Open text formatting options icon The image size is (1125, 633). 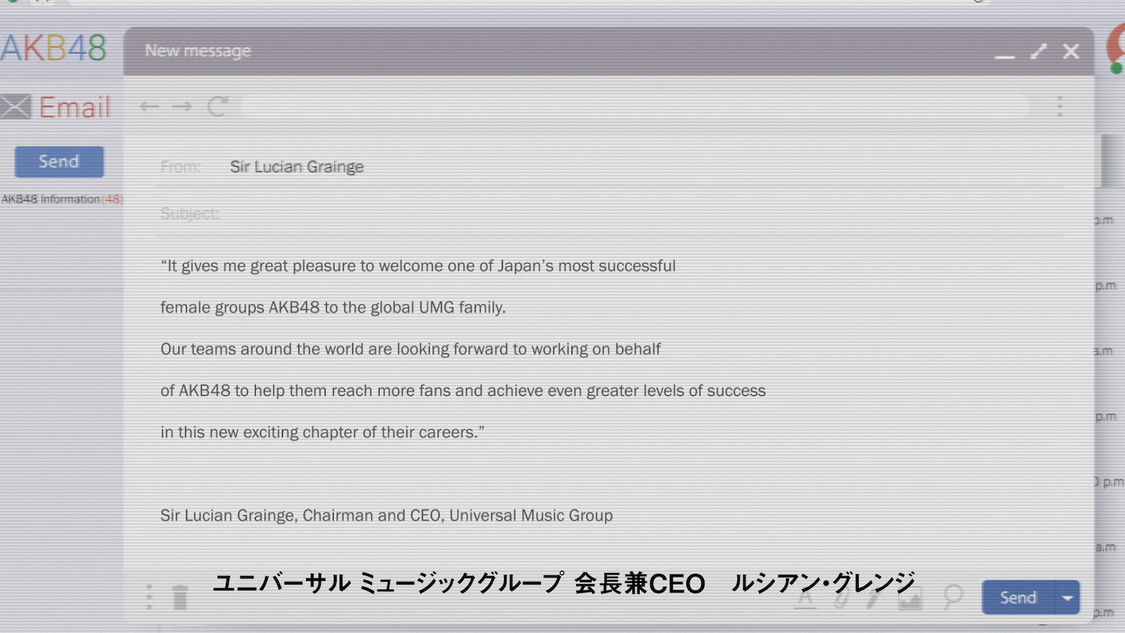(x=805, y=598)
